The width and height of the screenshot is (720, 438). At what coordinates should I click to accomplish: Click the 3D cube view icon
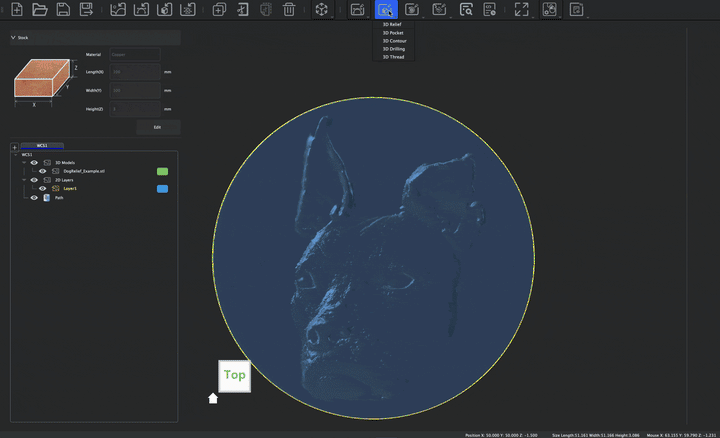[x=322, y=9]
